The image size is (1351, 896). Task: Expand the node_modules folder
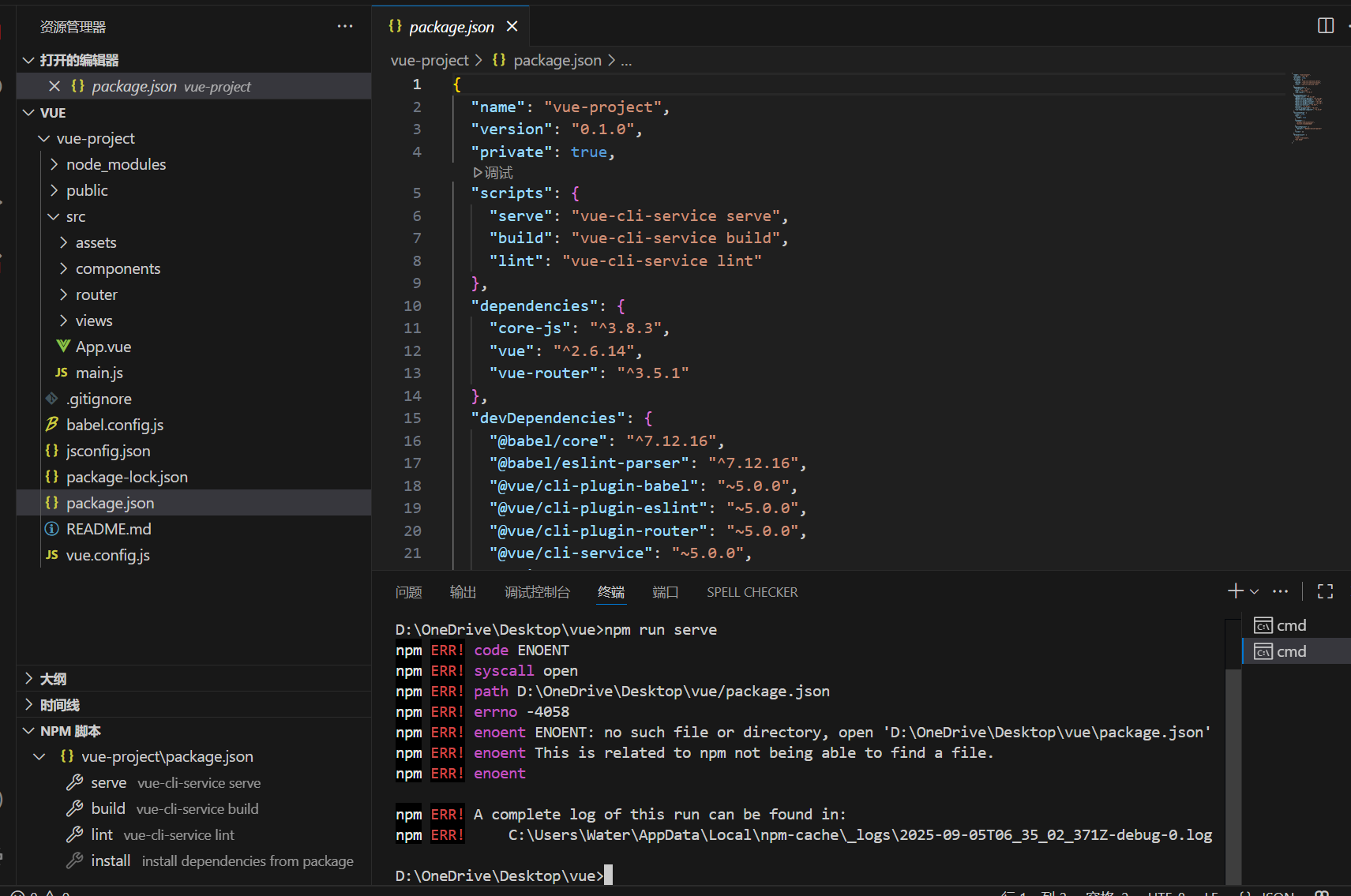[54, 164]
